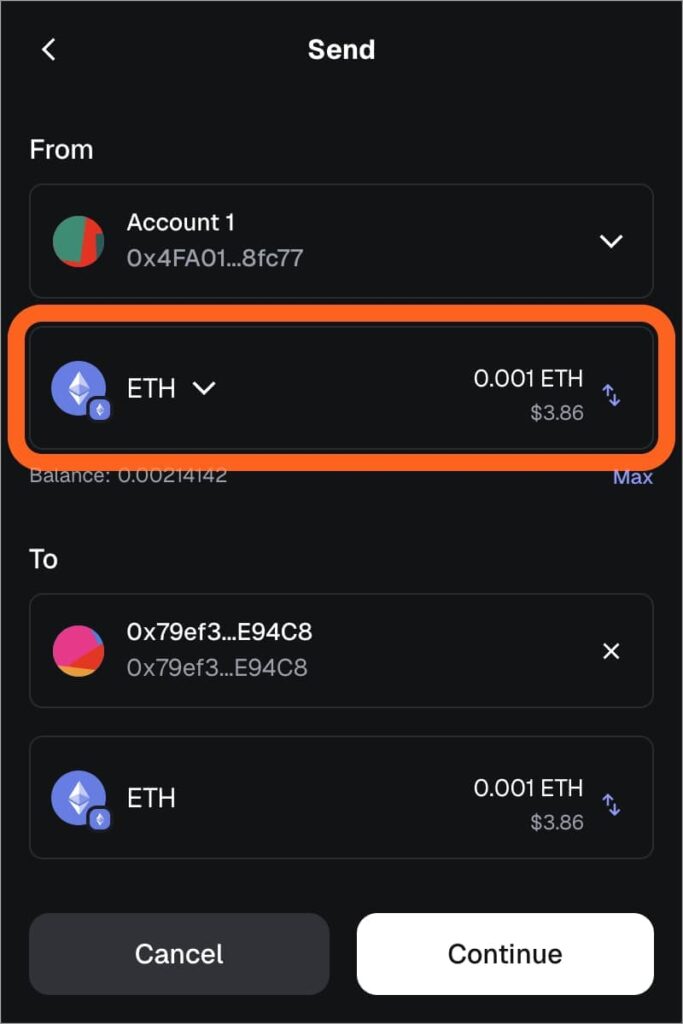683x1024 pixels.
Task: Click the ETH token icon in From section
Action: pyautogui.click(x=77, y=388)
